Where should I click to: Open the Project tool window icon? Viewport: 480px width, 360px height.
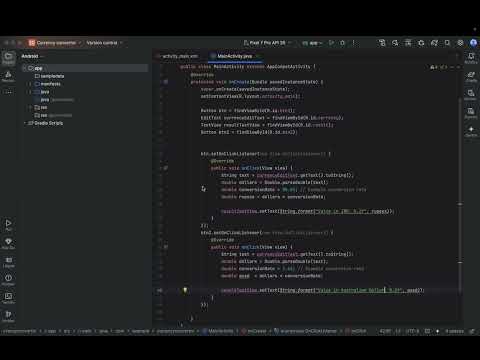click(8, 58)
